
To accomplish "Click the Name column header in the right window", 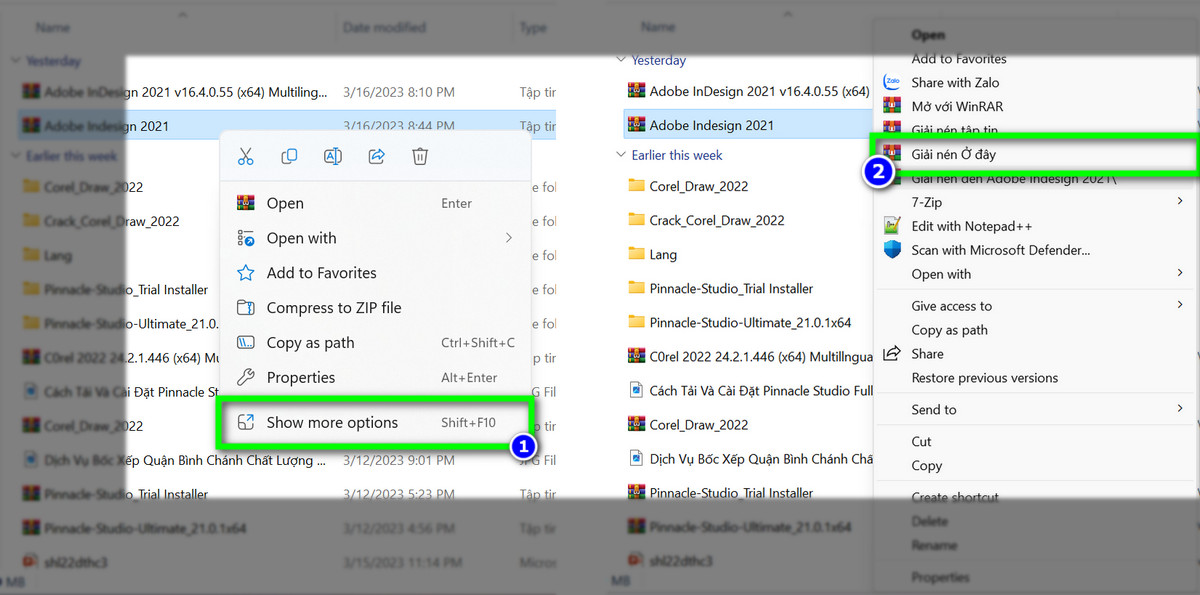I will pos(659,27).
